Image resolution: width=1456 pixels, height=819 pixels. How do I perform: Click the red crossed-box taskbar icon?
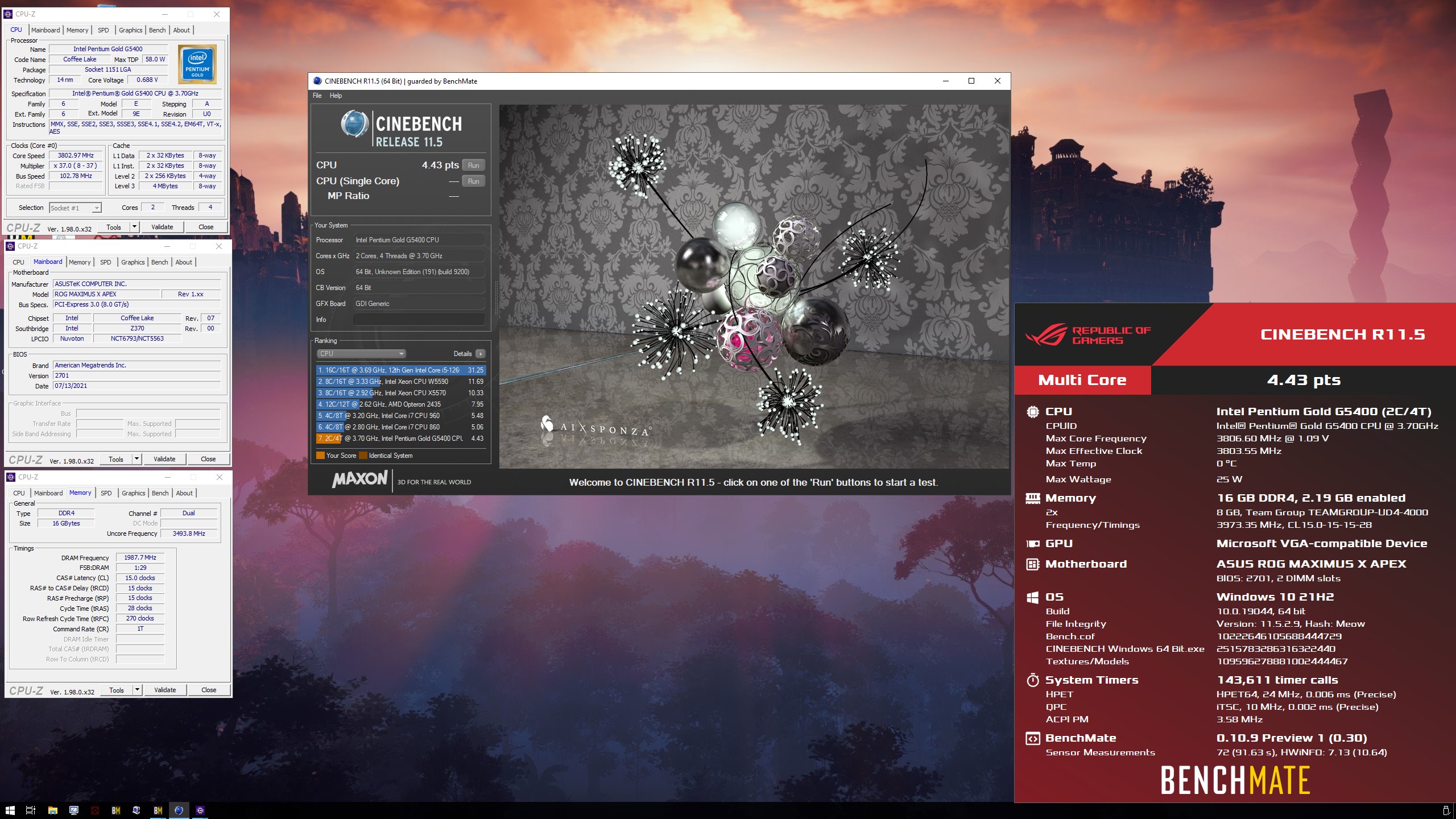[95, 810]
